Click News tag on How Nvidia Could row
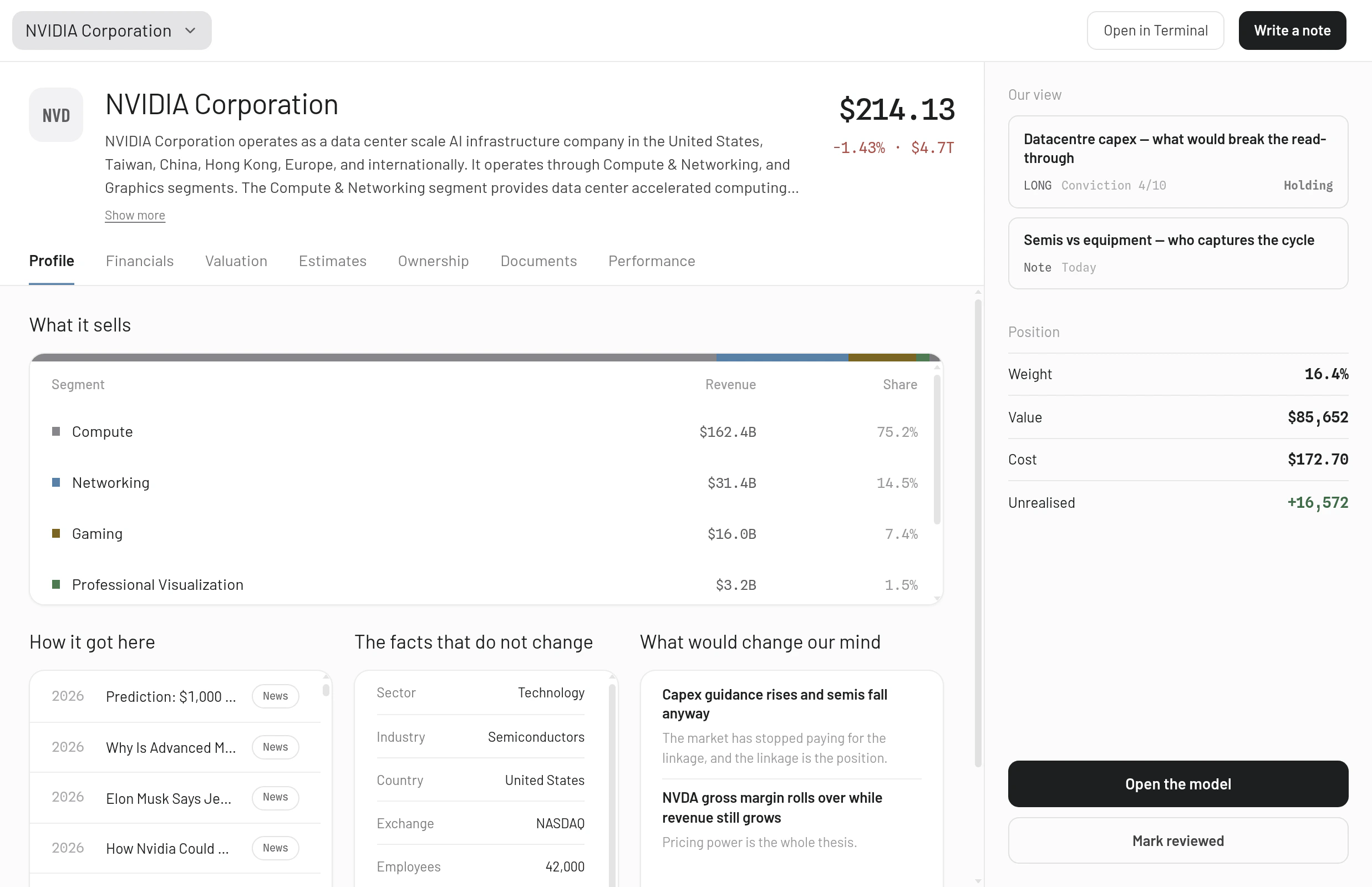The image size is (1372, 887). pos(276,848)
